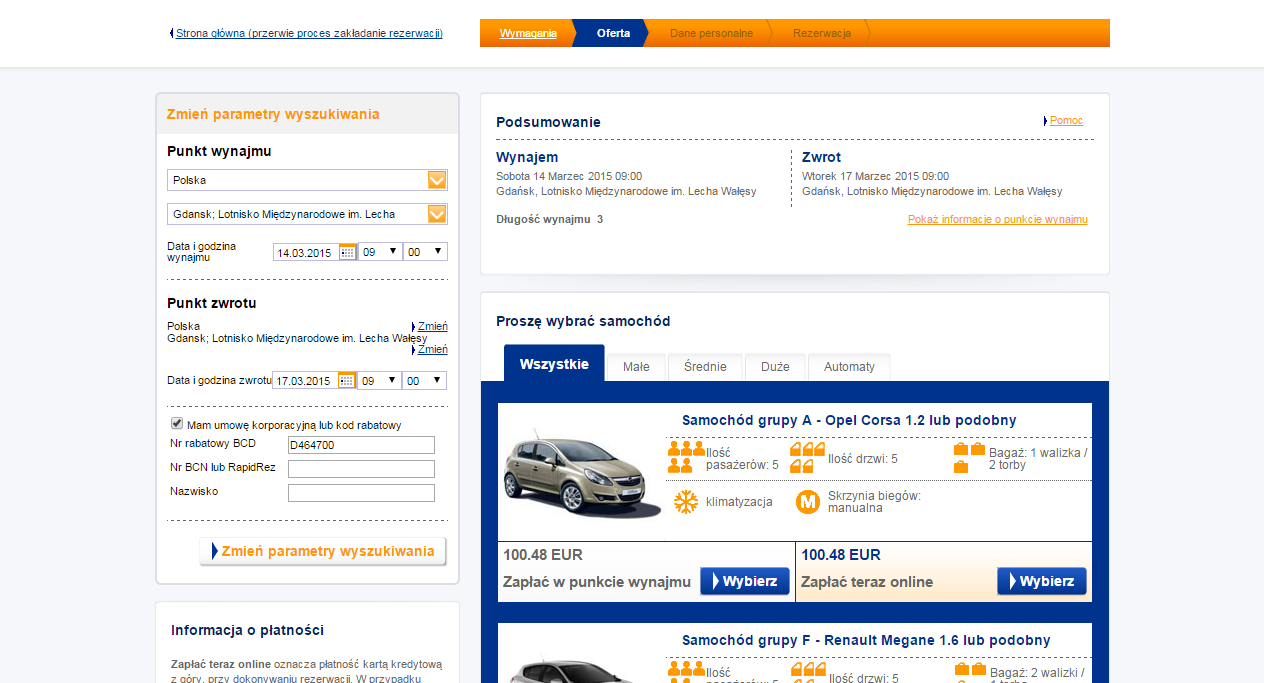Click Wybierz for pay at rental point
The height and width of the screenshot is (683, 1264).
pyautogui.click(x=745, y=581)
